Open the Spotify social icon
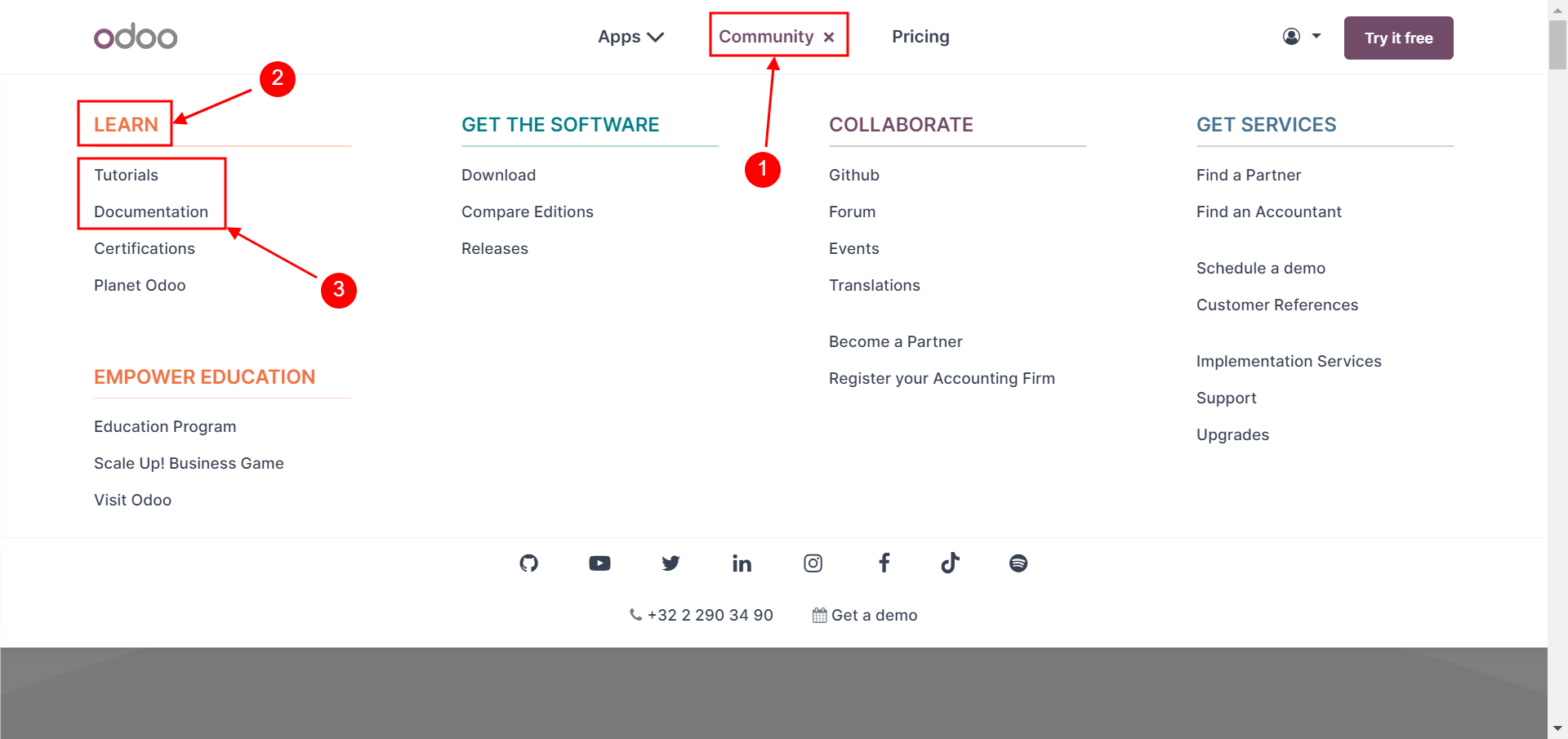This screenshot has height=739, width=1568. [x=1018, y=563]
